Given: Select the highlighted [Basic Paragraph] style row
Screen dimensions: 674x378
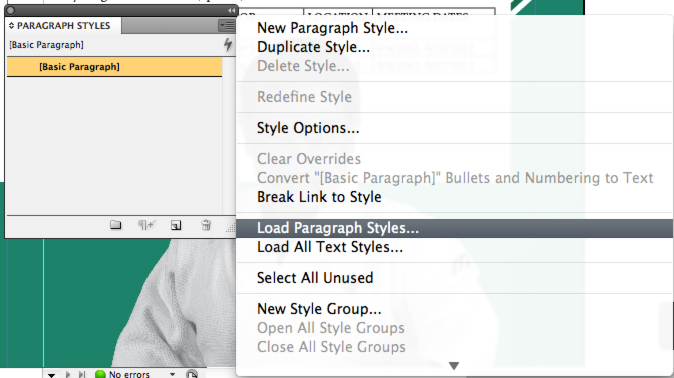Looking at the screenshot, I should (x=114, y=67).
